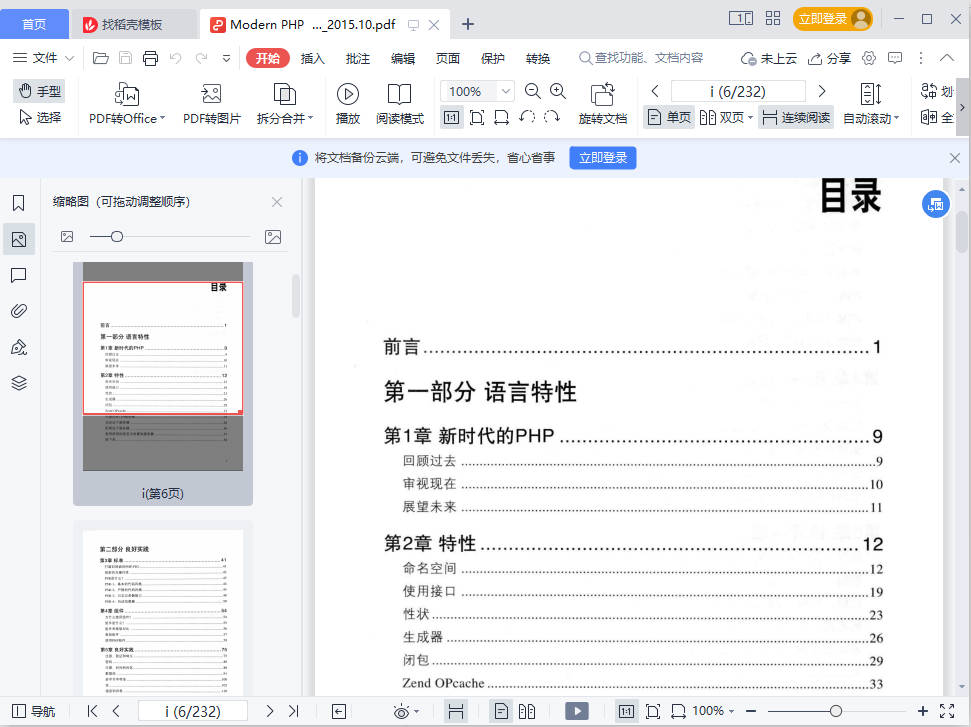
Task: Click the PDF转Office conversion icon
Action: tap(126, 95)
